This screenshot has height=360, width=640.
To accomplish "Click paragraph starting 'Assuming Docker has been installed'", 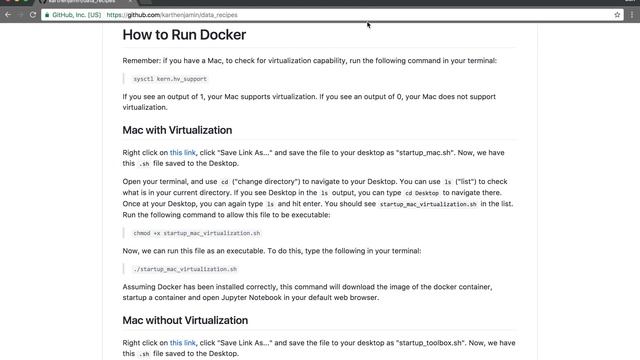I will click(x=307, y=292).
